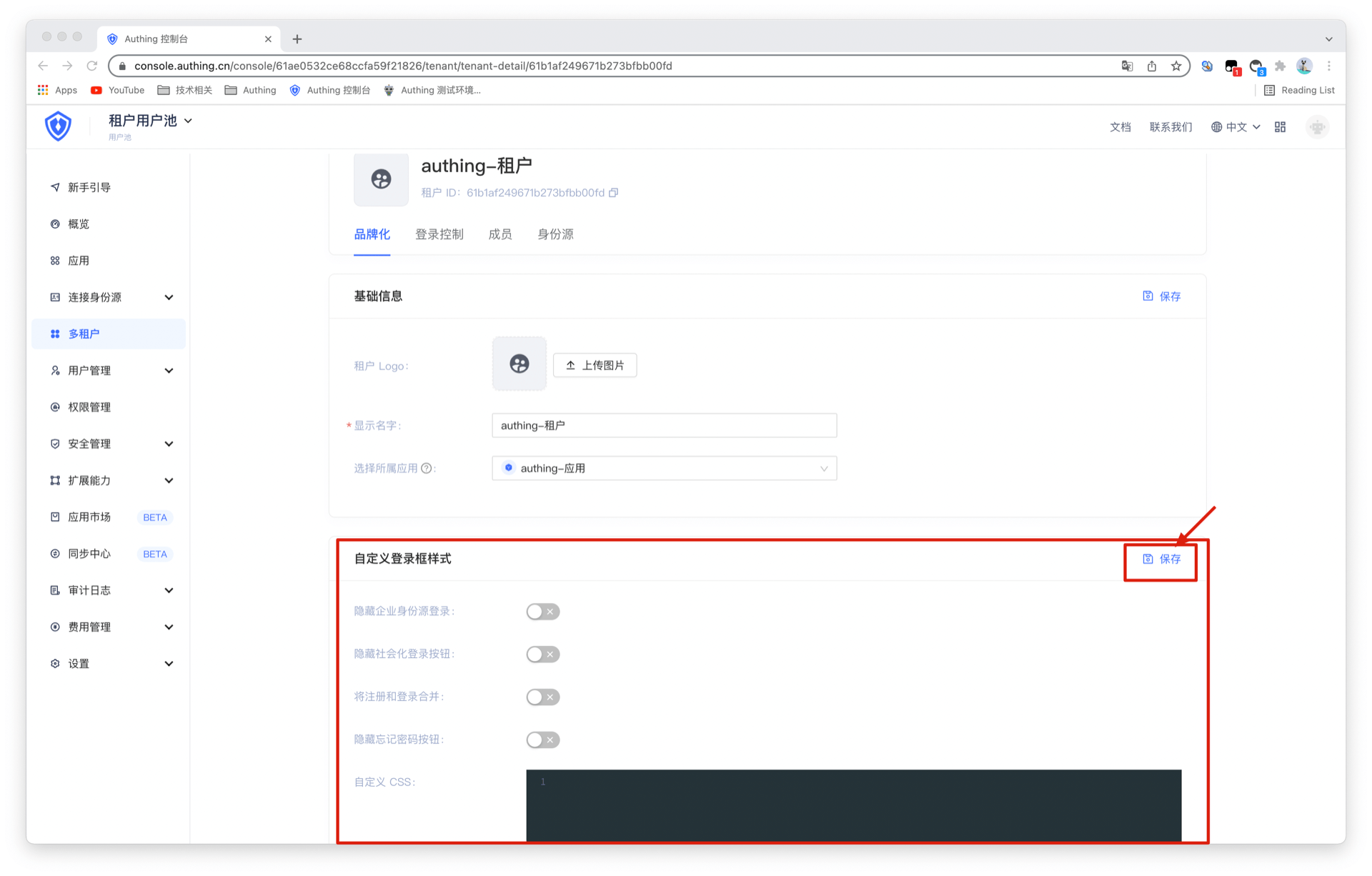Click the browser reload icon

(91, 66)
